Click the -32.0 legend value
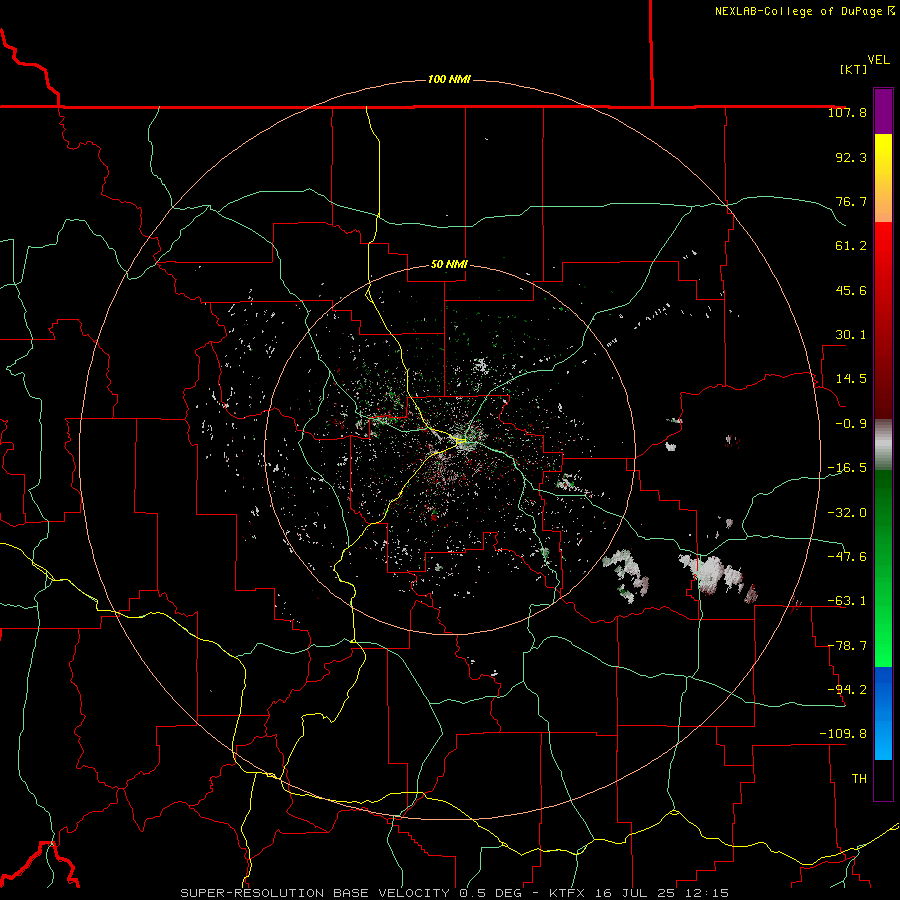This screenshot has width=900, height=900. (x=847, y=513)
